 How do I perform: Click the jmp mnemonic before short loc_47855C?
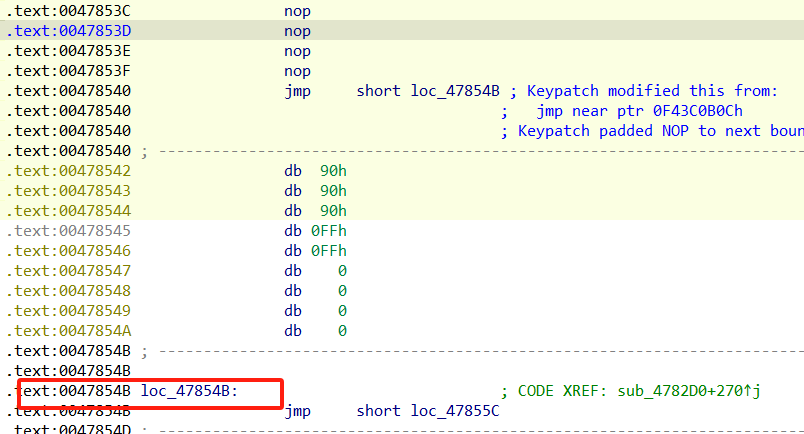coord(296,411)
